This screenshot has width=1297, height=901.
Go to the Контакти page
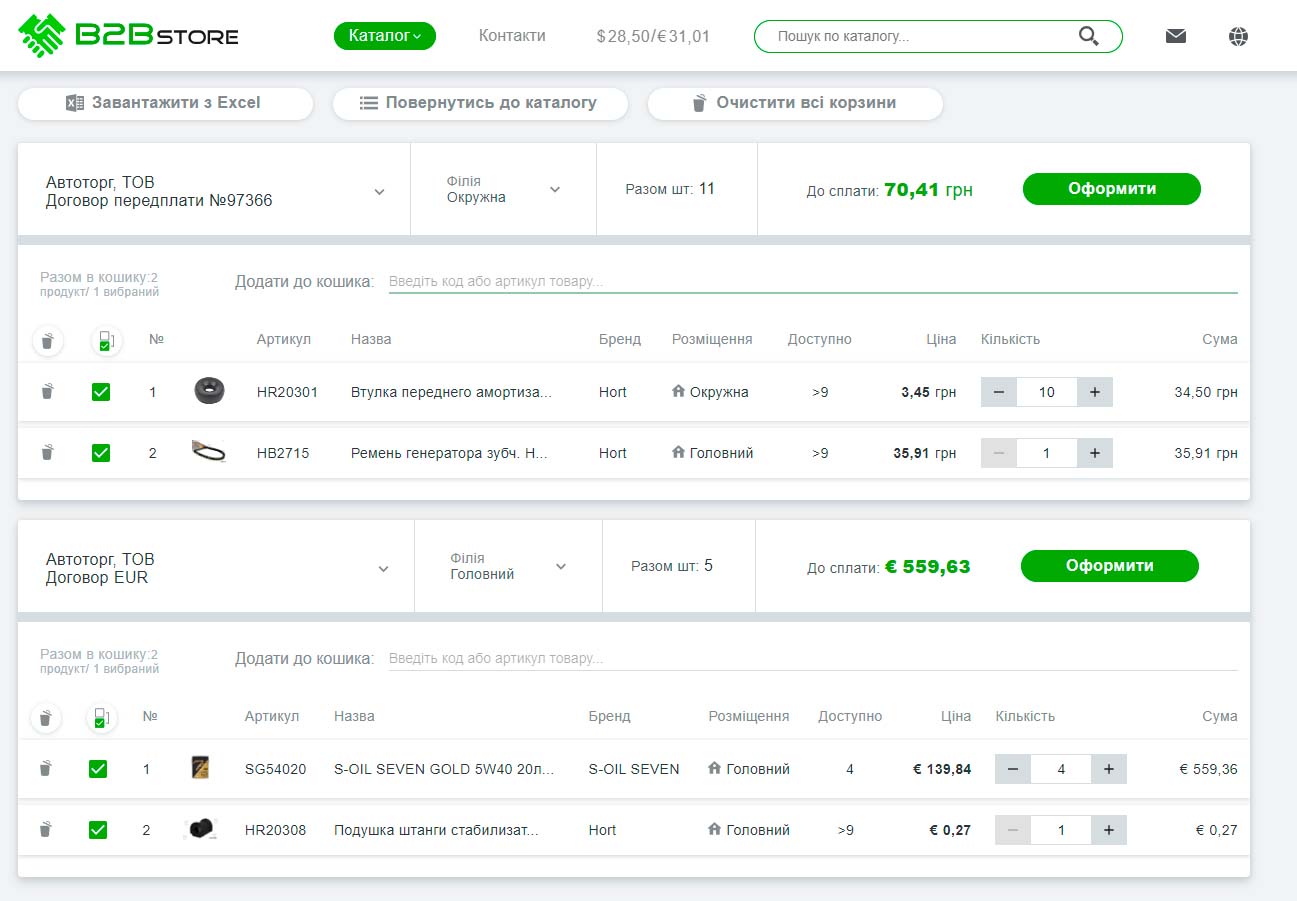(512, 36)
